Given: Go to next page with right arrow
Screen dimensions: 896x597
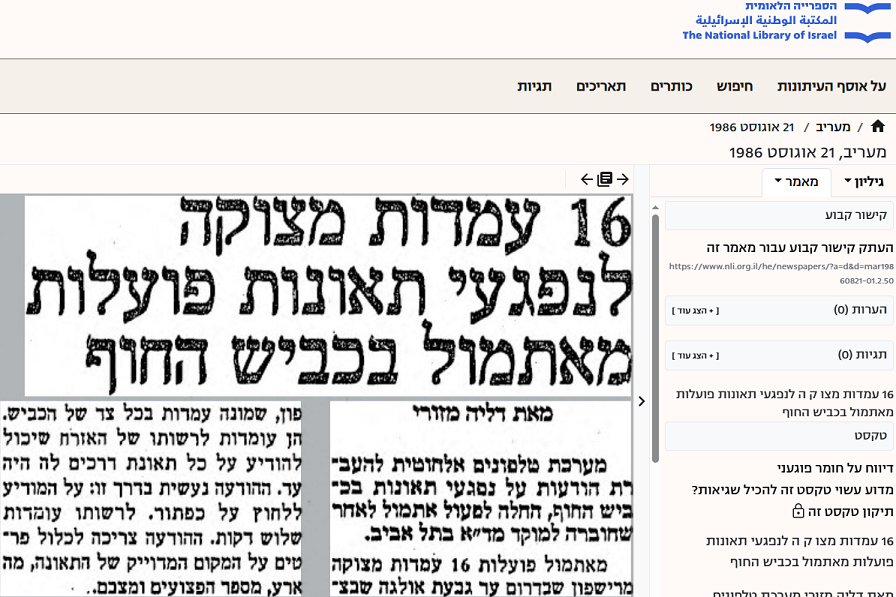Looking at the screenshot, I should pos(622,179).
